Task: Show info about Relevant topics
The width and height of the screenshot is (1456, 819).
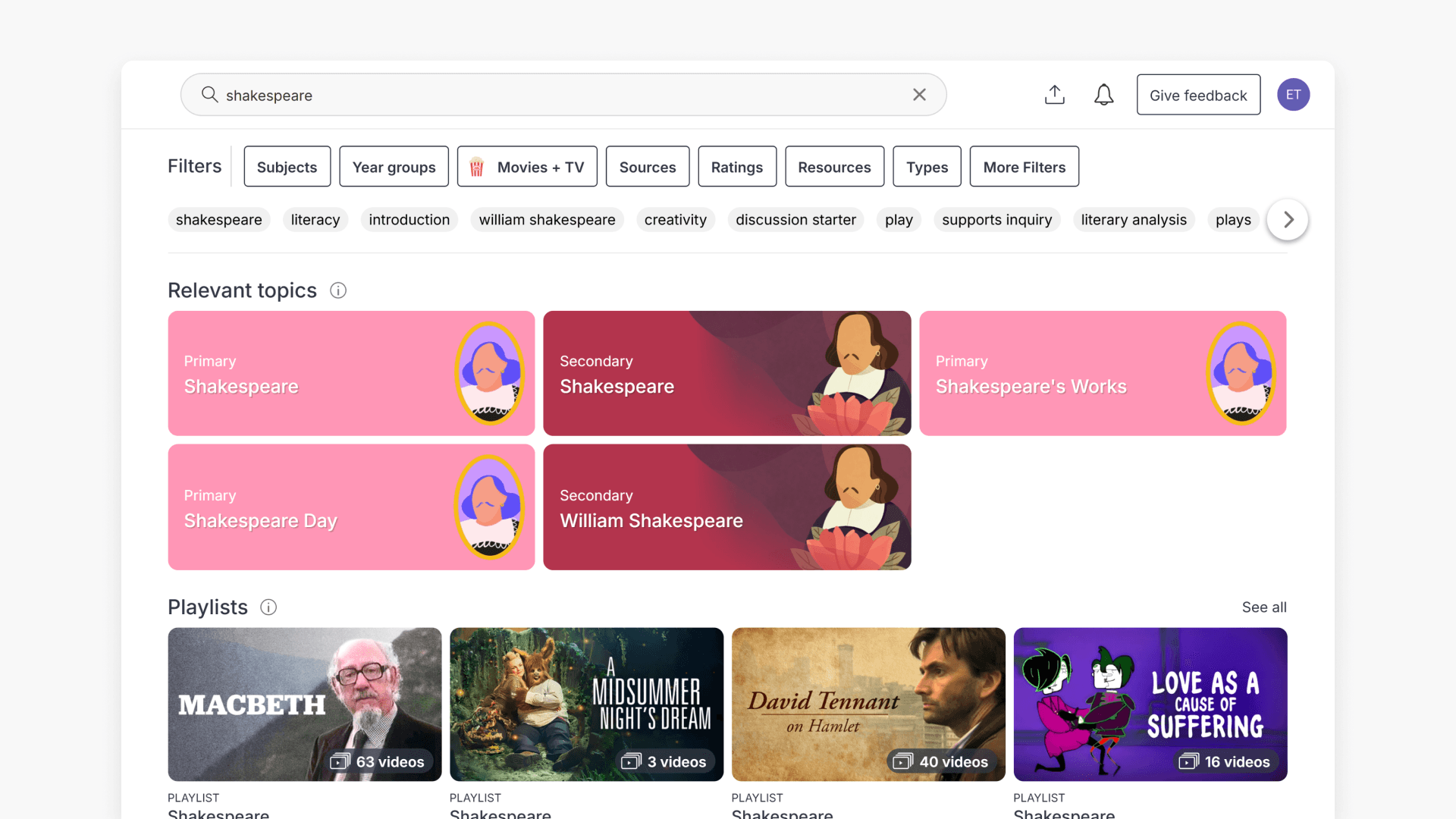Action: click(338, 290)
